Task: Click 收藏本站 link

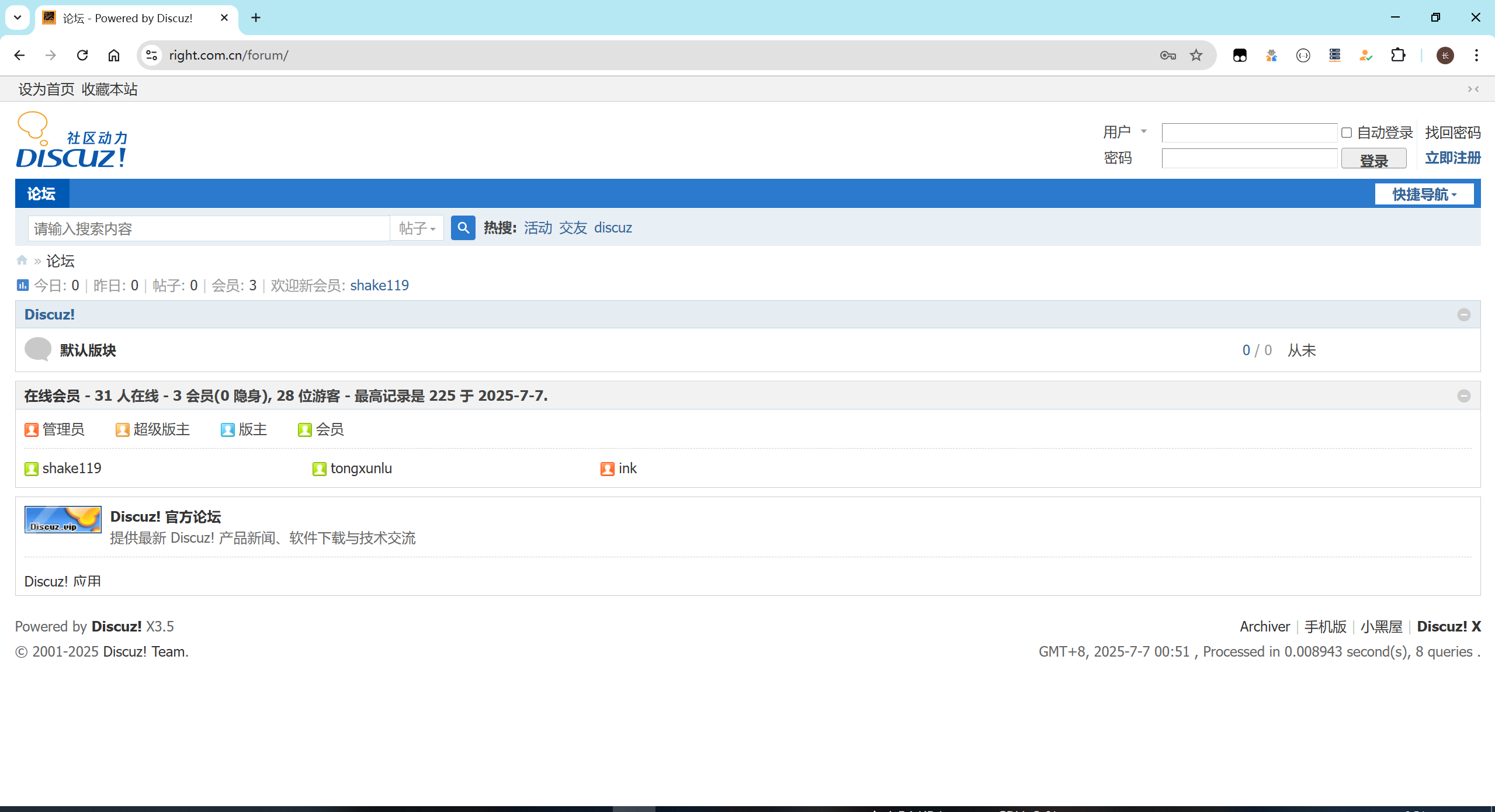Action: tap(110, 89)
